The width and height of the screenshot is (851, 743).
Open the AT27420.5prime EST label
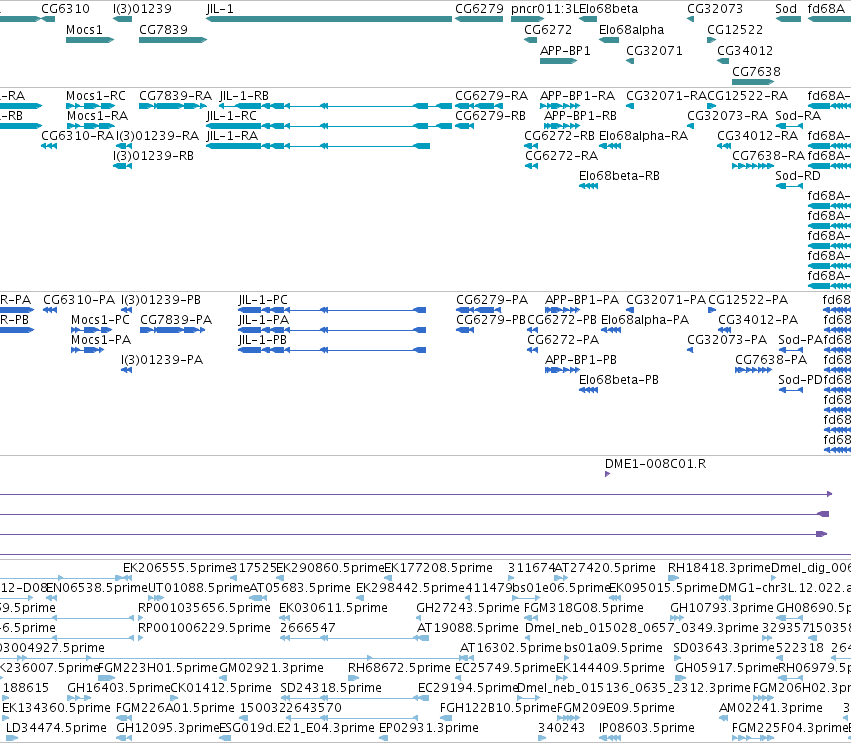point(605,568)
